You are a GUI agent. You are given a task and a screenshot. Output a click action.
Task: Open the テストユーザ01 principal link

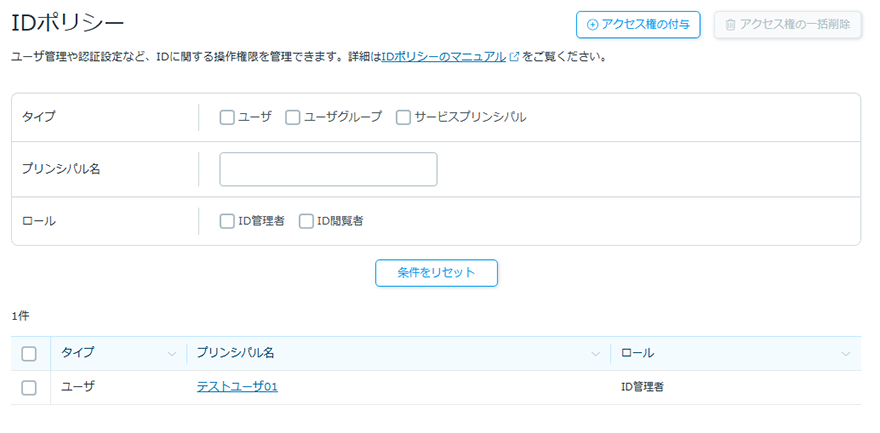[237, 387]
